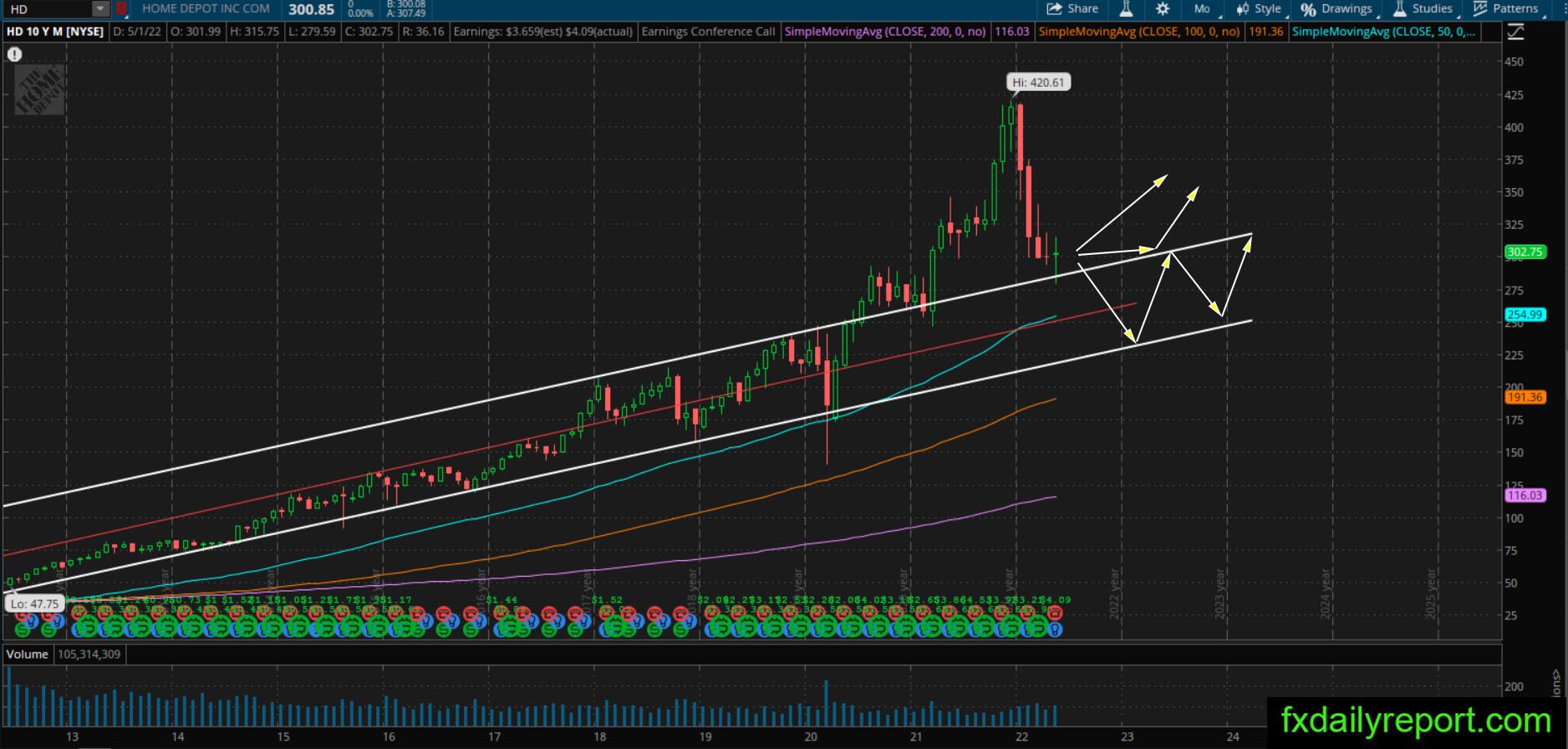Click the $1.44 earnings label on chart
The image size is (1568, 749).
501,600
